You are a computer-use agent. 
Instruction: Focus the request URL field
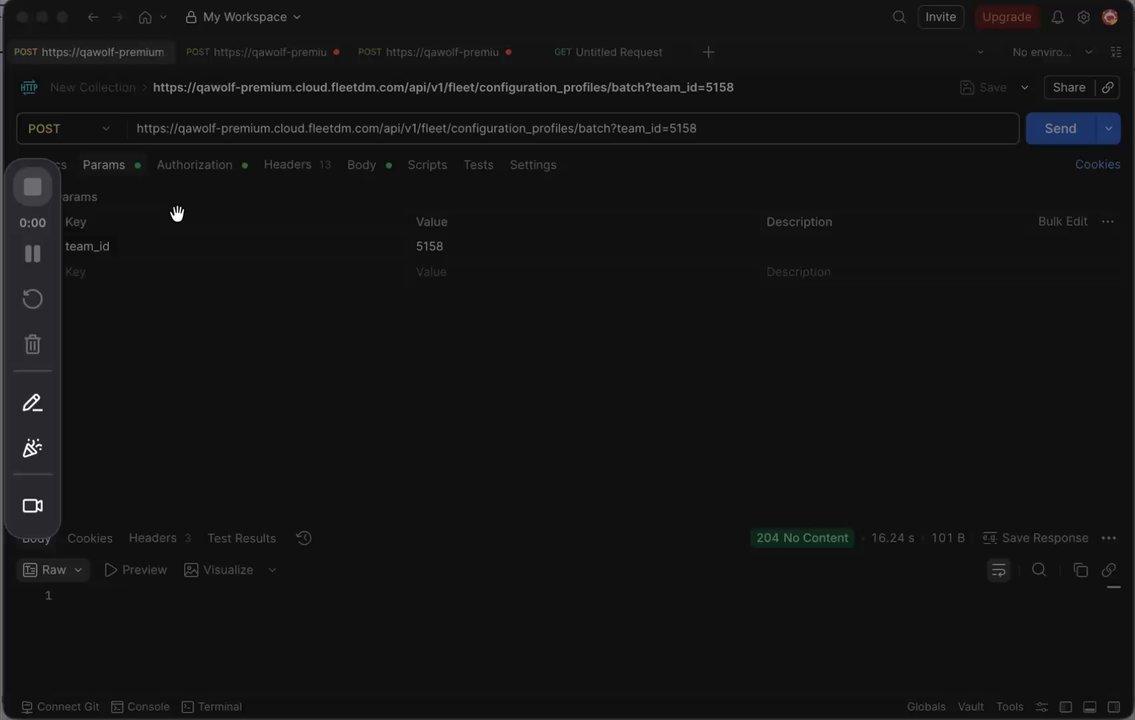point(572,128)
